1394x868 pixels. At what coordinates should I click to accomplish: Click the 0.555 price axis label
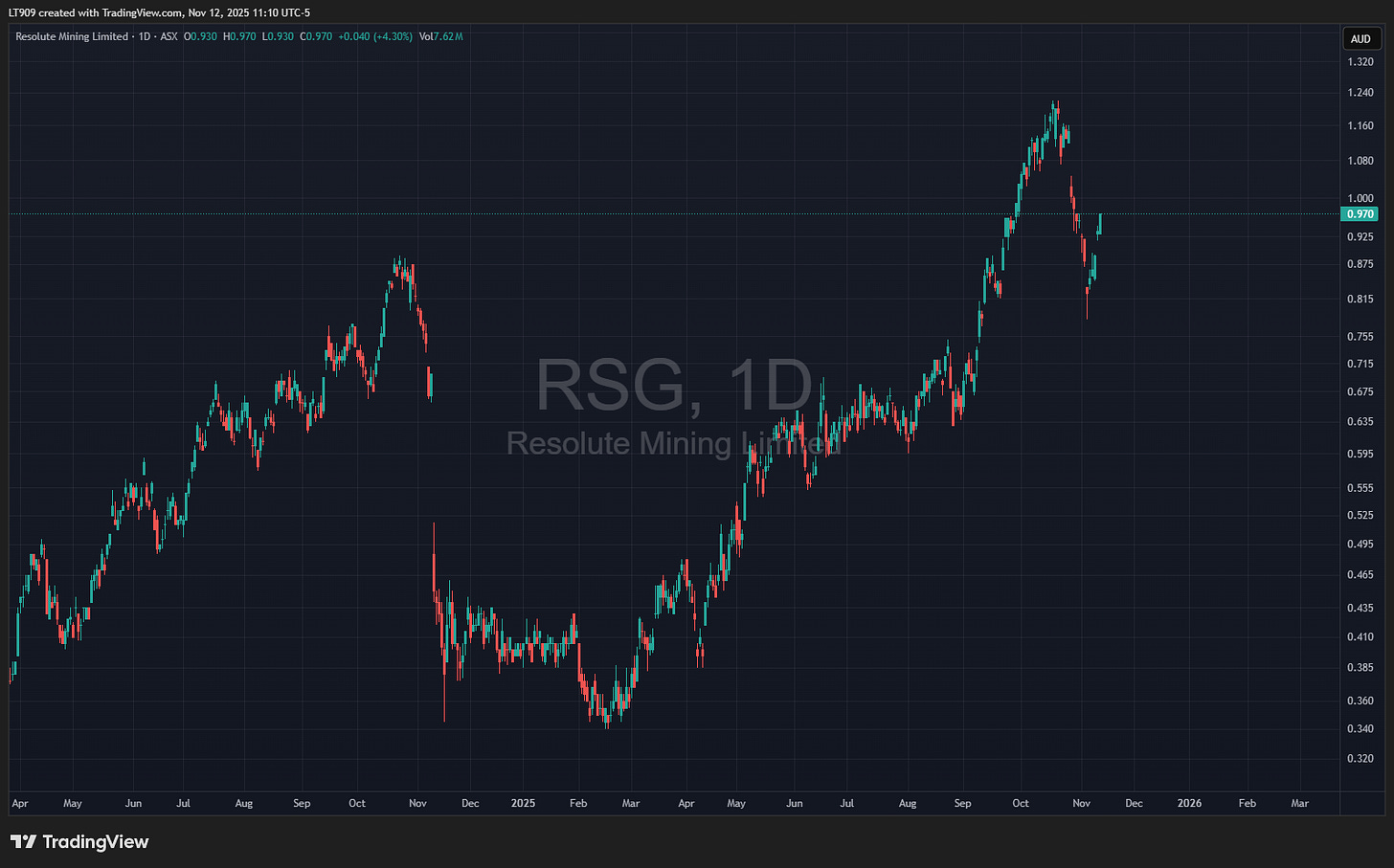click(1360, 488)
